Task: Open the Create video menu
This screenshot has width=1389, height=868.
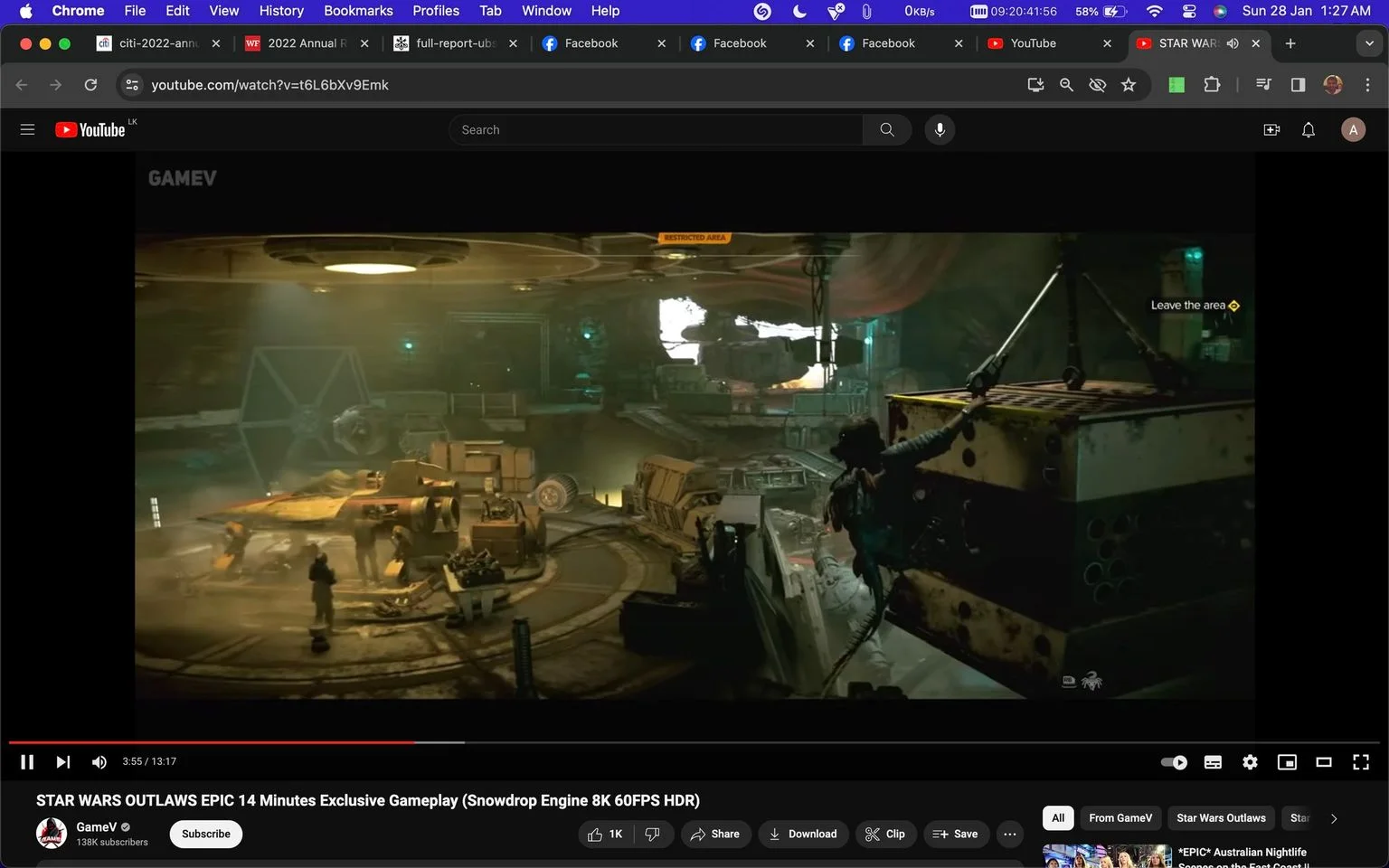Action: pos(1271,130)
